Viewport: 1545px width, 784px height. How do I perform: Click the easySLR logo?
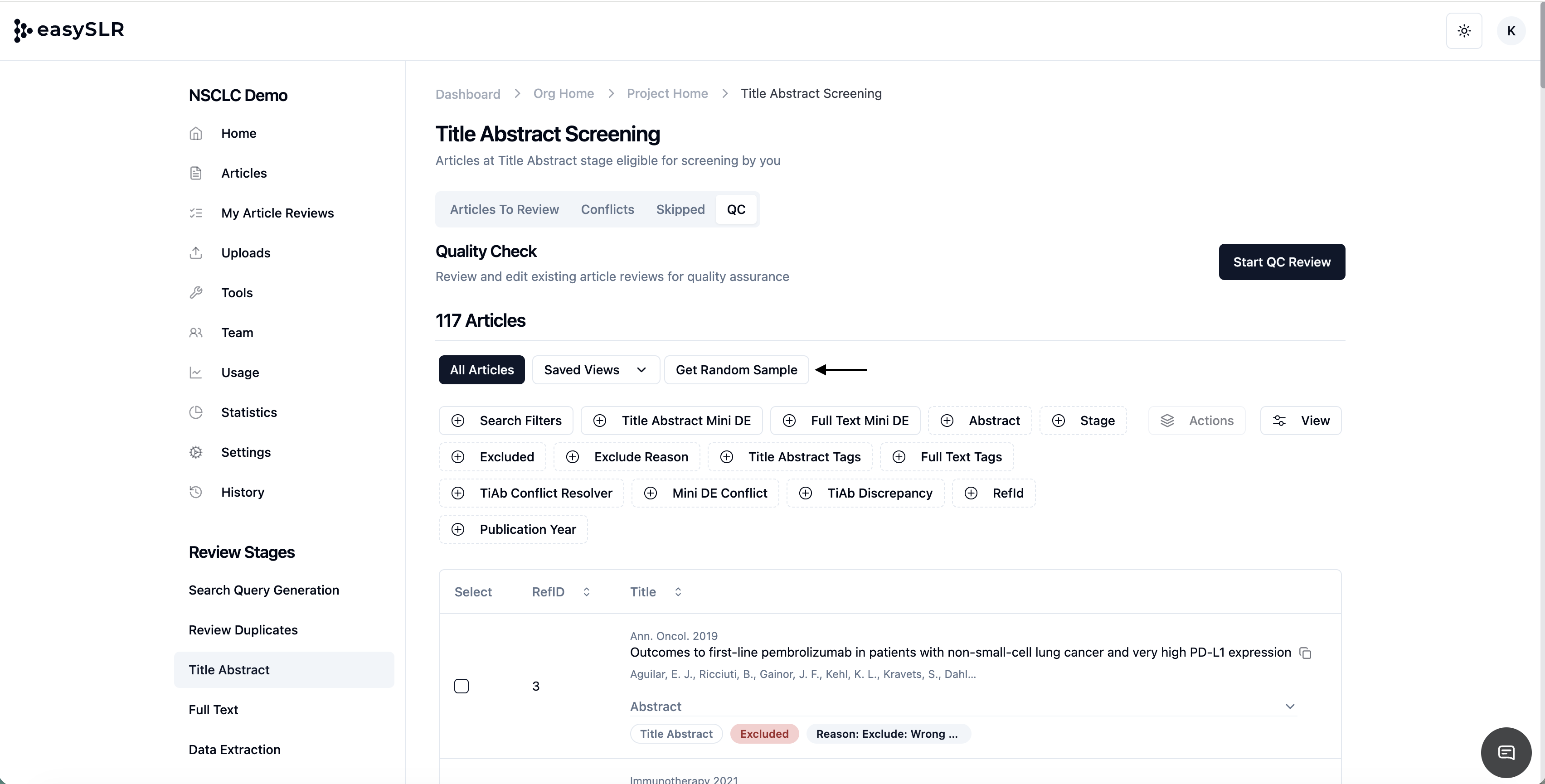(x=69, y=30)
